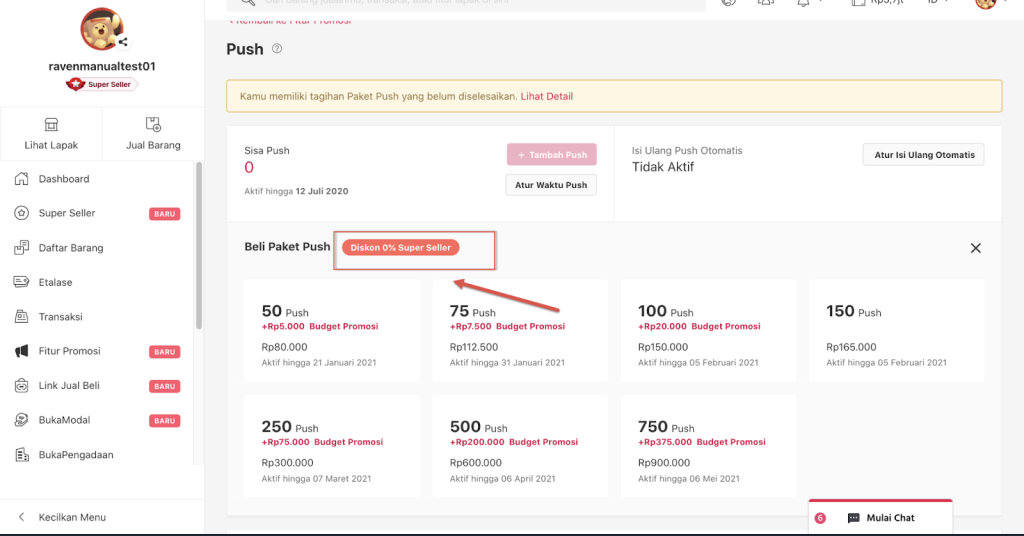Click the BARU badge next to Fitur Promosi
The image size is (1024, 536).
click(x=165, y=352)
